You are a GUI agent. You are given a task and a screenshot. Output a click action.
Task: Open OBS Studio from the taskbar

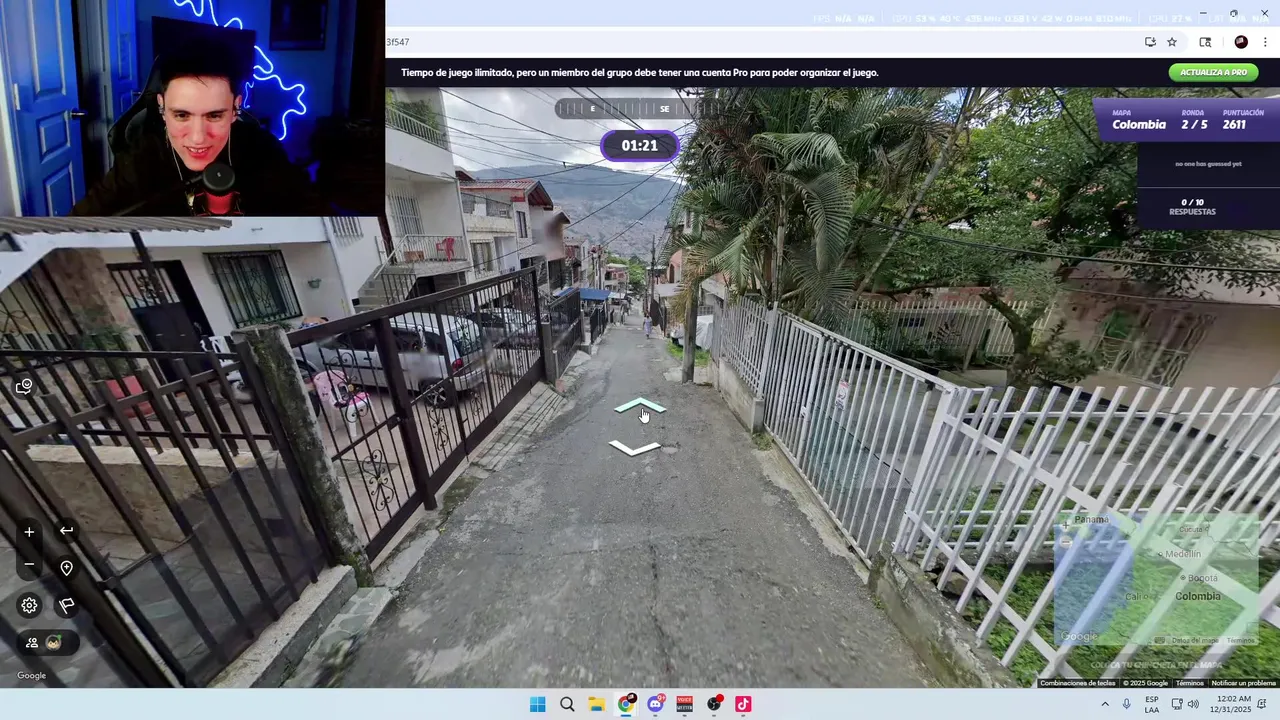(714, 704)
